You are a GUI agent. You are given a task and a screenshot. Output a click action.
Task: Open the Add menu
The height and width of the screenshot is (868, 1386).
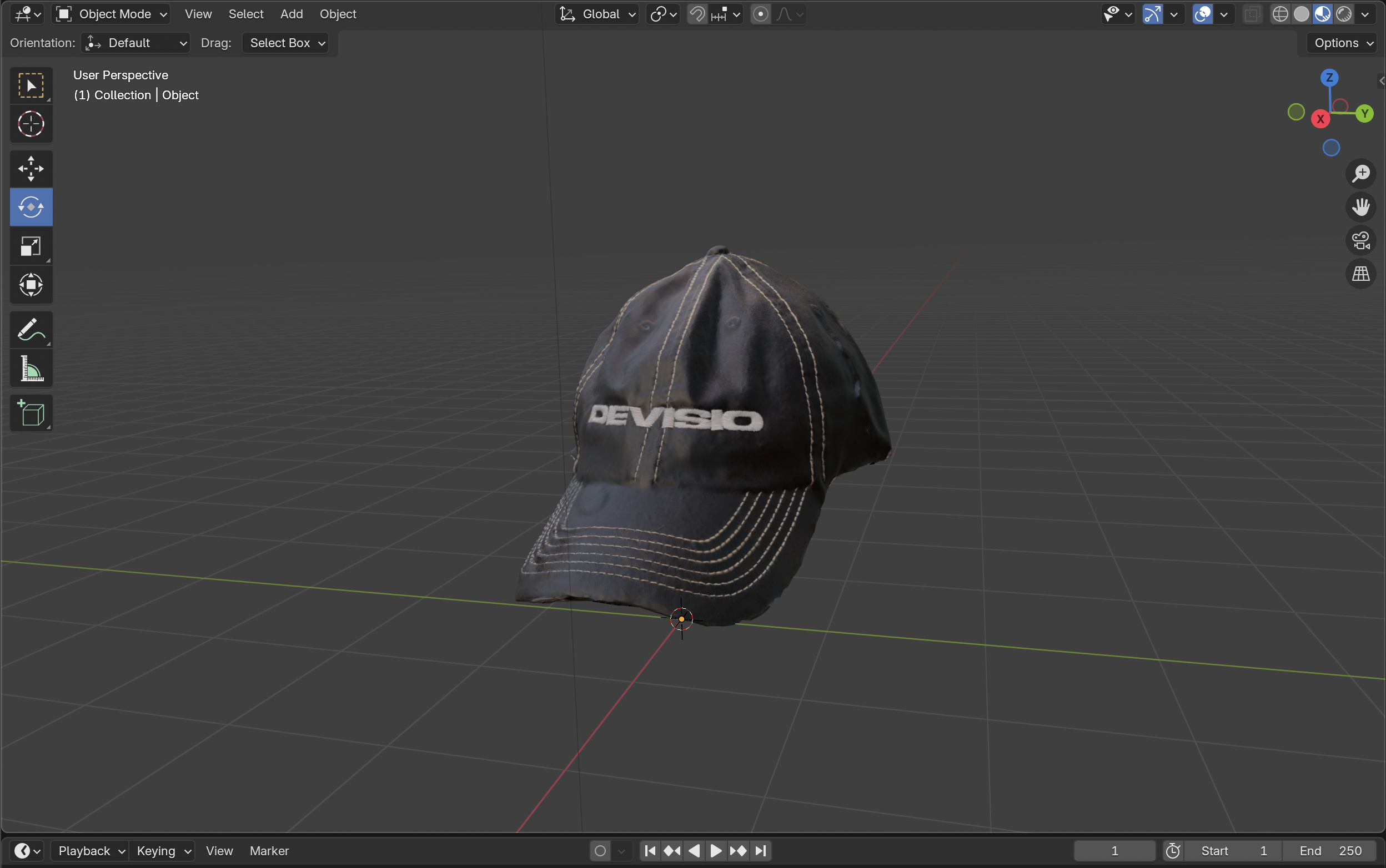pos(291,14)
